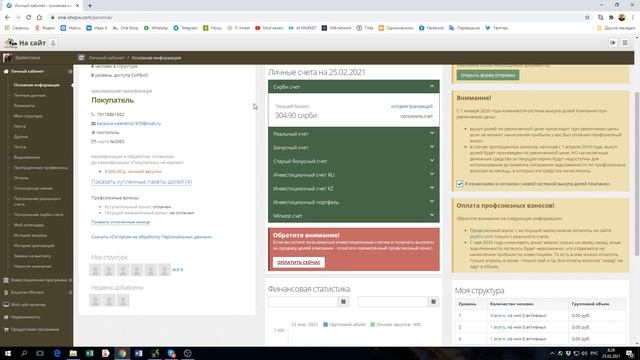Viewport: 640px width, 360px height.
Task: Open the Facebook bookmark
Action: (x=431, y=28)
